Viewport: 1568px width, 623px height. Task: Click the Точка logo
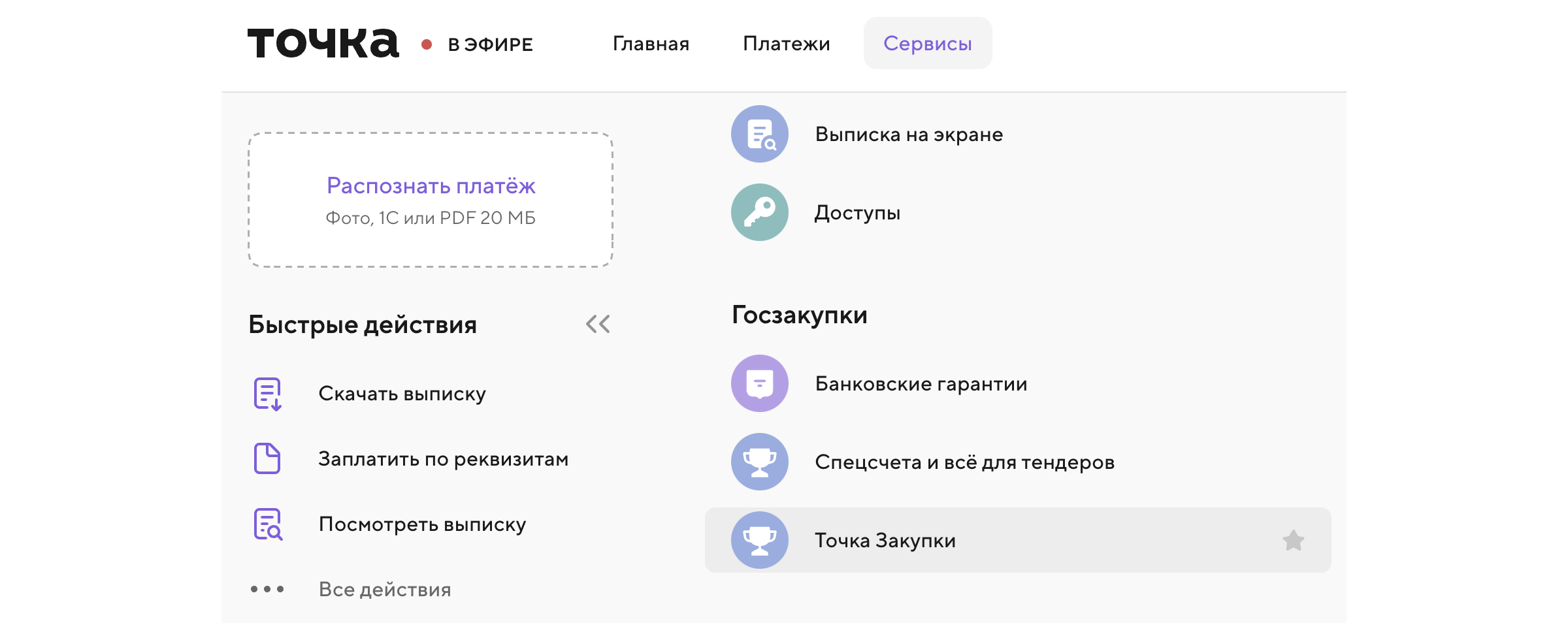323,43
